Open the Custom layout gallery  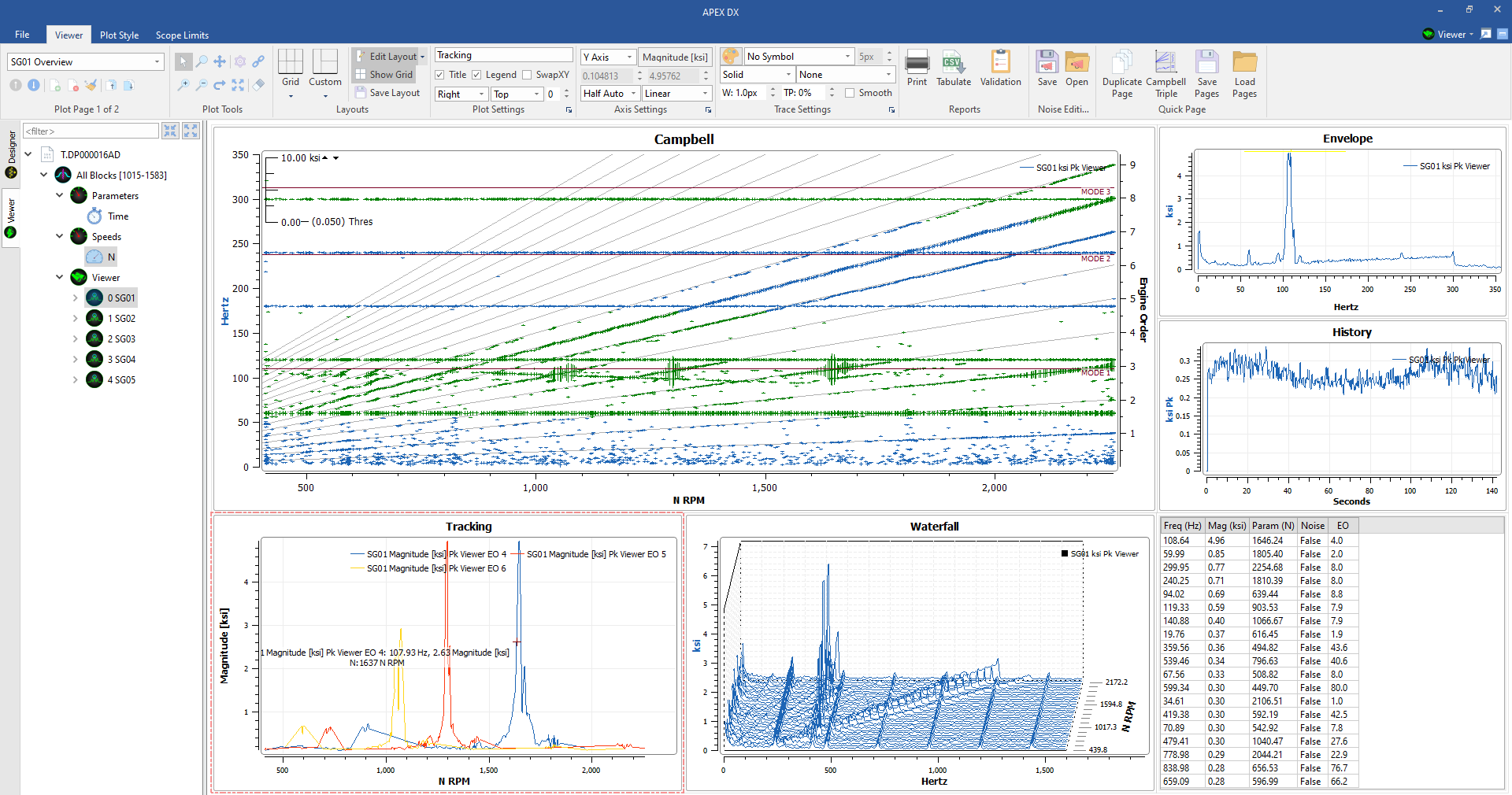coord(325,74)
